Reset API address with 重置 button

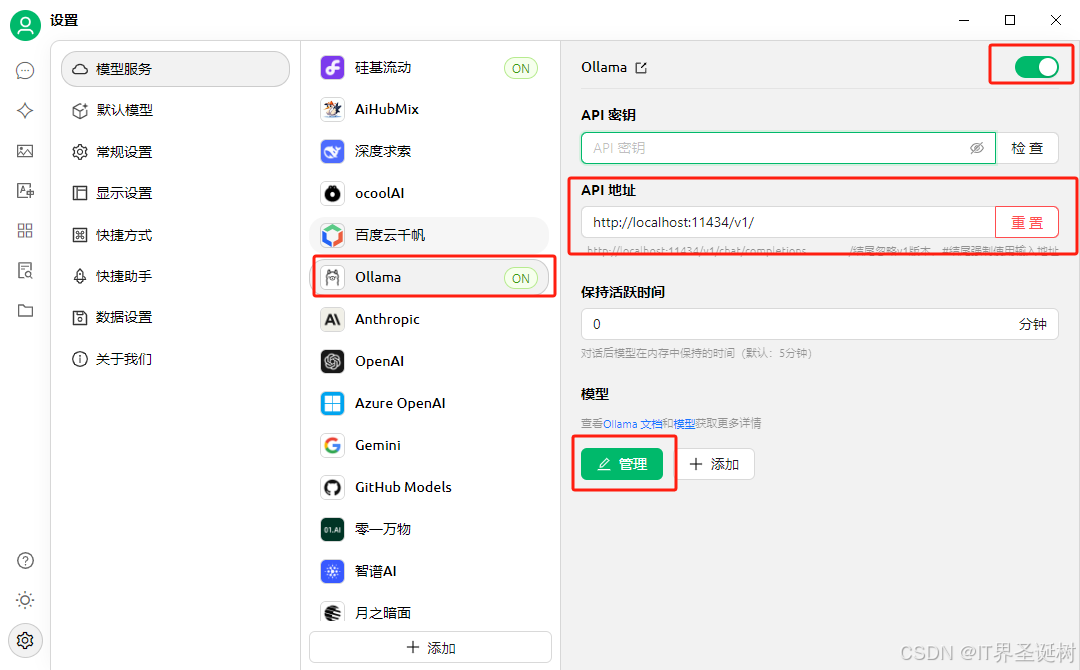pyautogui.click(x=1027, y=222)
